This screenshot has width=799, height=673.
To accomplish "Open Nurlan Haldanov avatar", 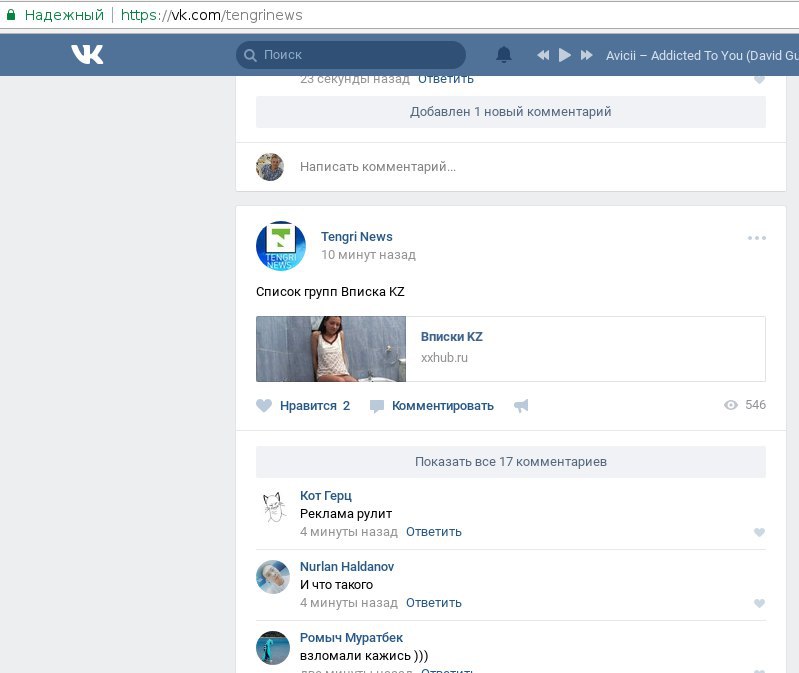I will 273,577.
